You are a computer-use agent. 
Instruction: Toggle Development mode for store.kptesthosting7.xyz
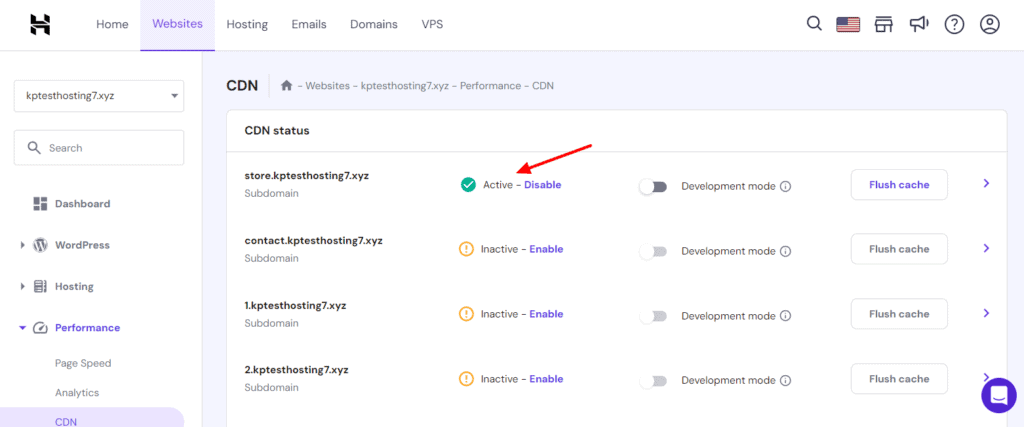coord(652,186)
